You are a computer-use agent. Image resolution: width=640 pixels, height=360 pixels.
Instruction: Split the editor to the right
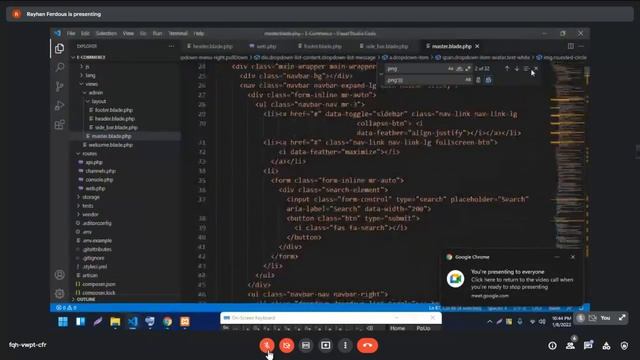pyautogui.click(x=571, y=46)
